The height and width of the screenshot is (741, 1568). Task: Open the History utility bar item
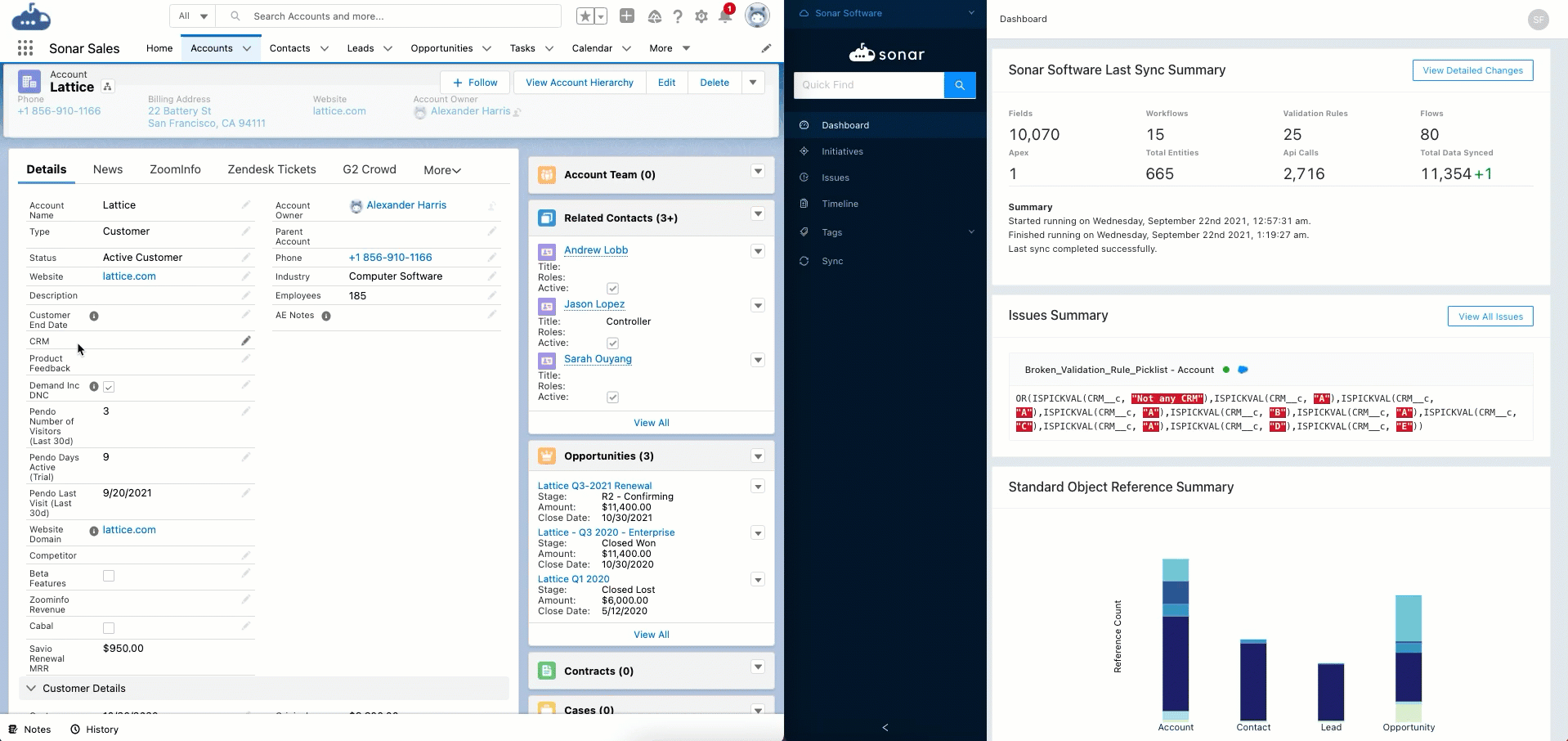(x=94, y=730)
